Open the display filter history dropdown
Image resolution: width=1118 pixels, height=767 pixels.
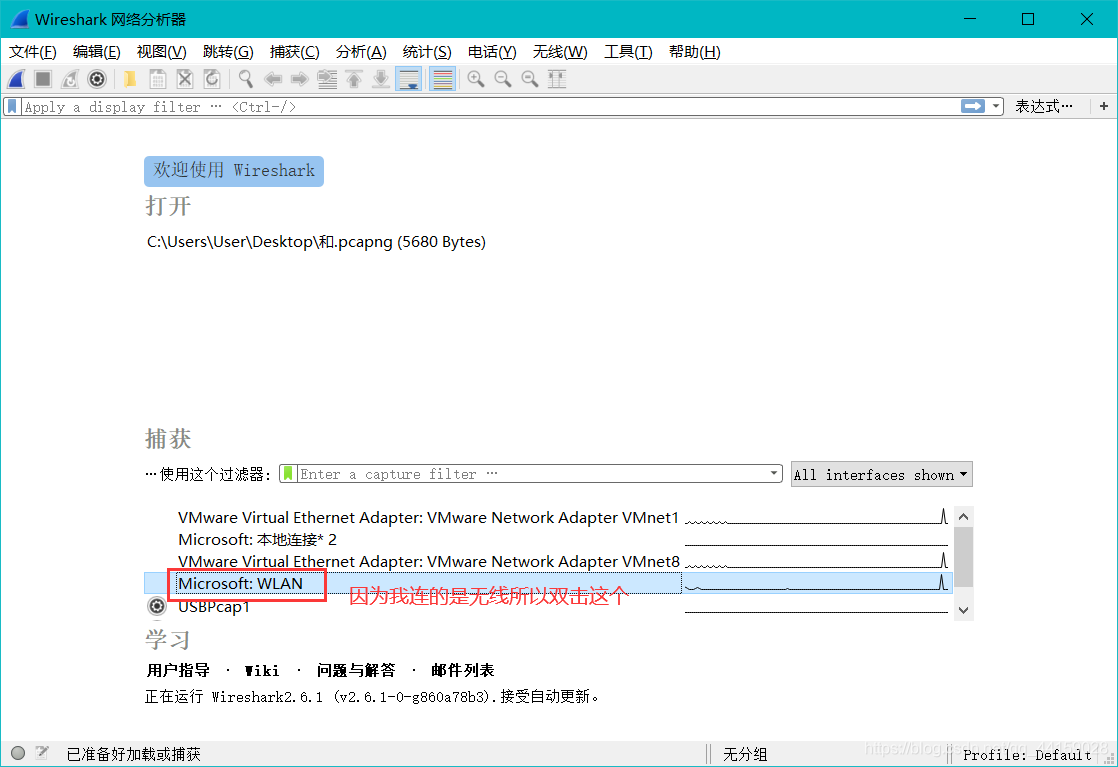tap(996, 106)
